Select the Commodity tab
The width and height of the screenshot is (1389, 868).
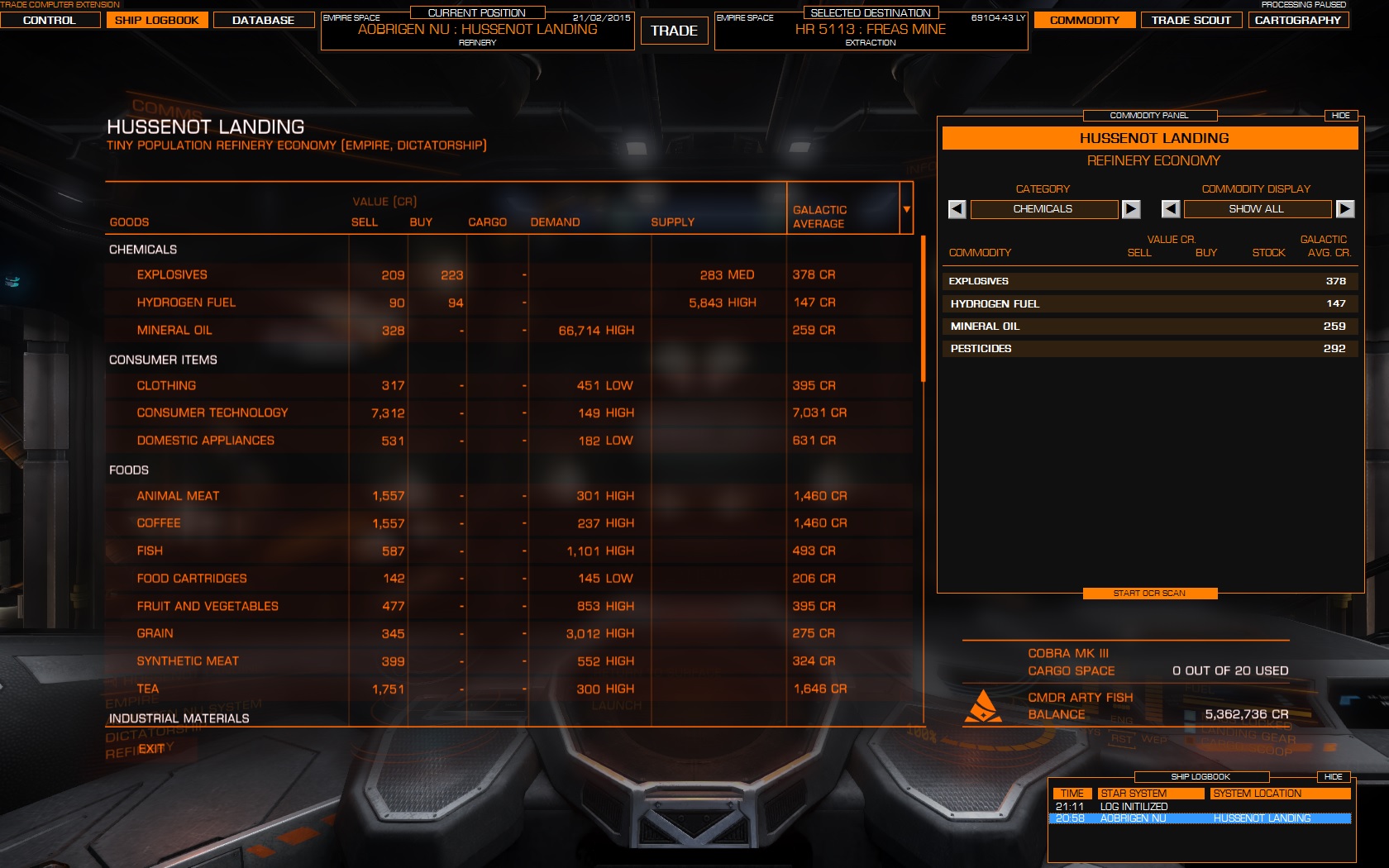tap(1085, 20)
